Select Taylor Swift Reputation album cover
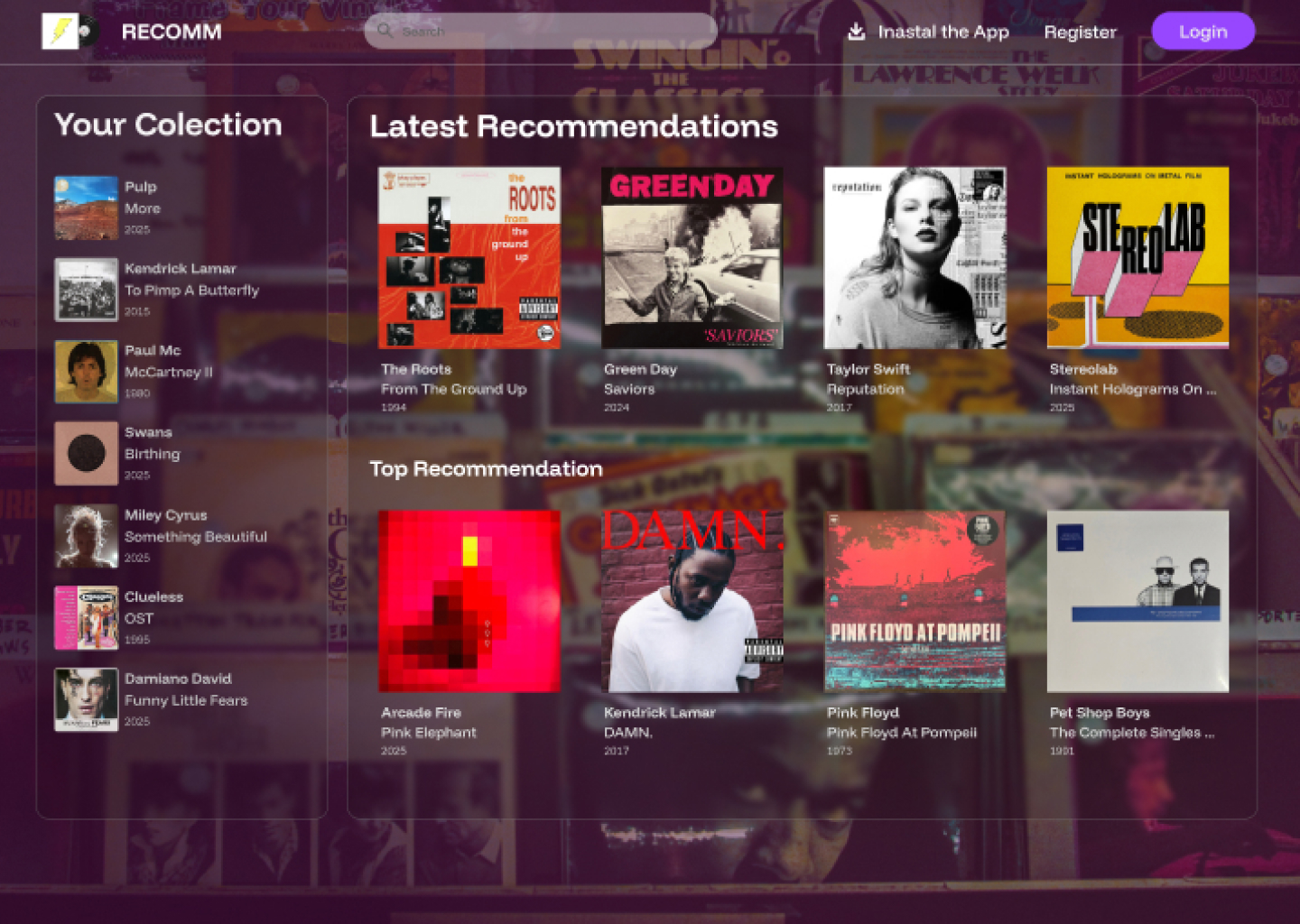This screenshot has height=924, width=1300. point(915,258)
